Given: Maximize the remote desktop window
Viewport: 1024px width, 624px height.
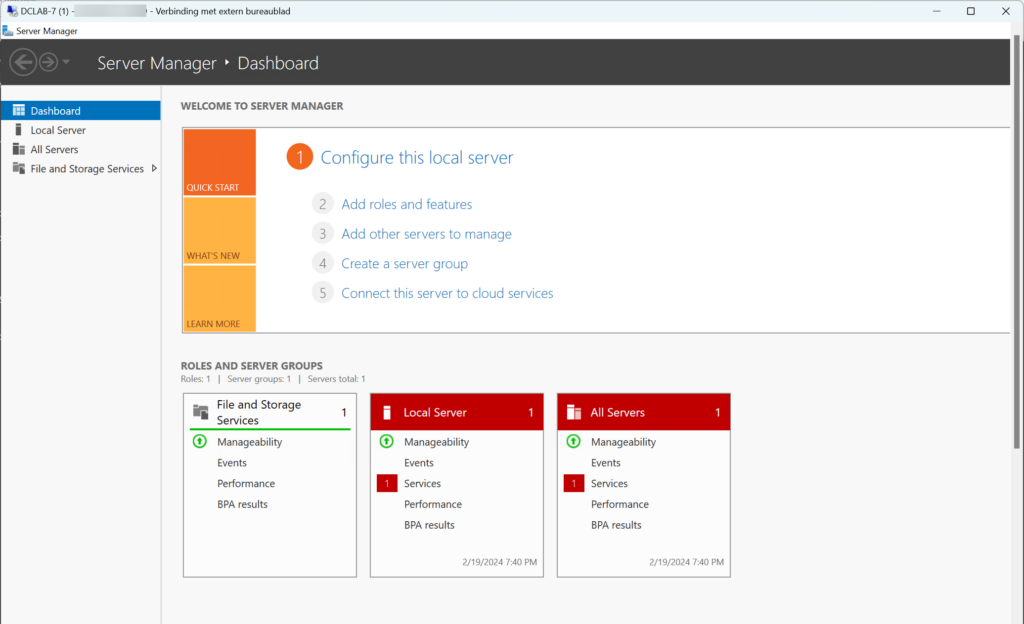Looking at the screenshot, I should click(970, 11).
